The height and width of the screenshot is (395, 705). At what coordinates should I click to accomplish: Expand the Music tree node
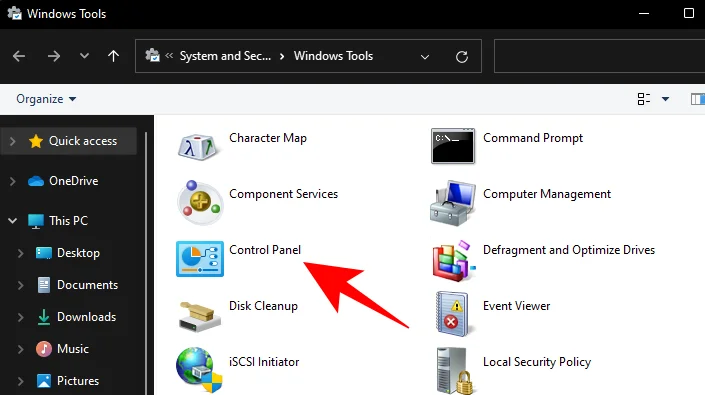20,349
